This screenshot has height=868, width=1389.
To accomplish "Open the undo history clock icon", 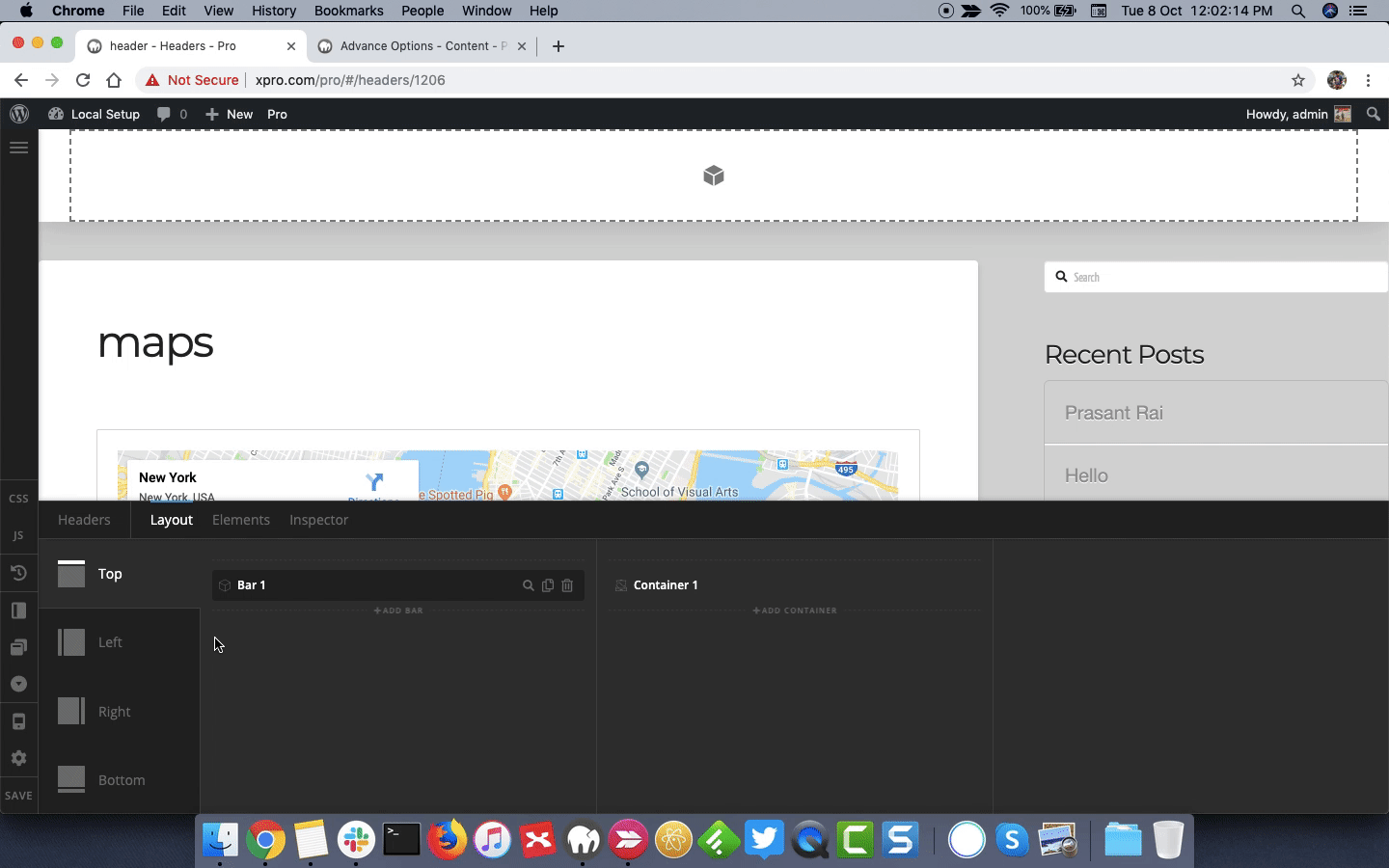I will [18, 573].
